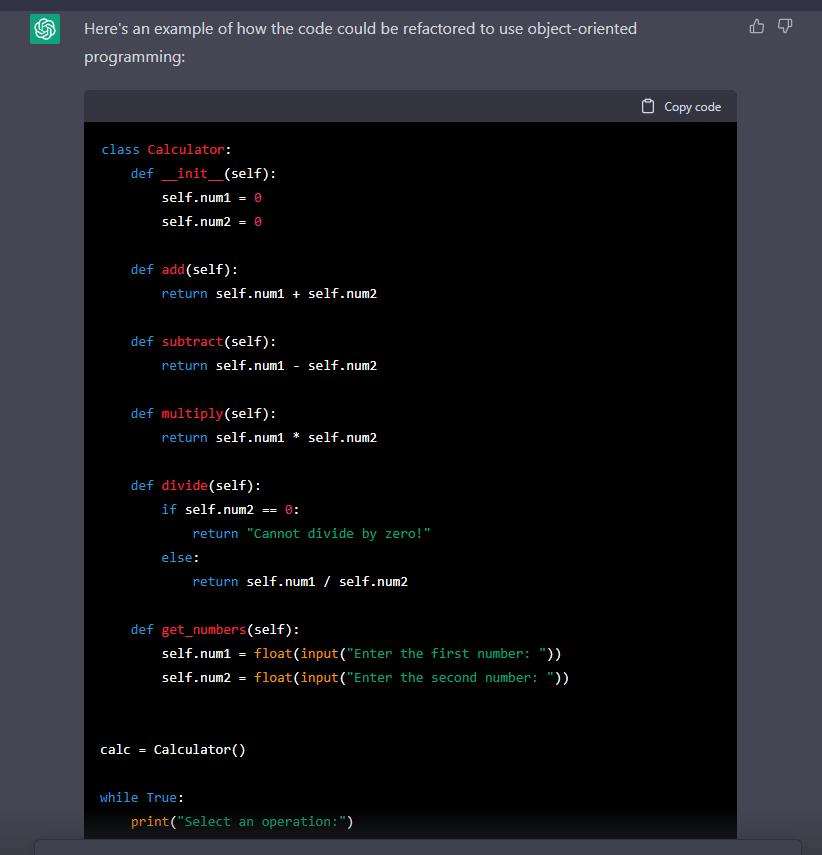This screenshot has width=822, height=855.
Task: Click 'return self.num1 - self.num2' line
Action: (x=269, y=365)
